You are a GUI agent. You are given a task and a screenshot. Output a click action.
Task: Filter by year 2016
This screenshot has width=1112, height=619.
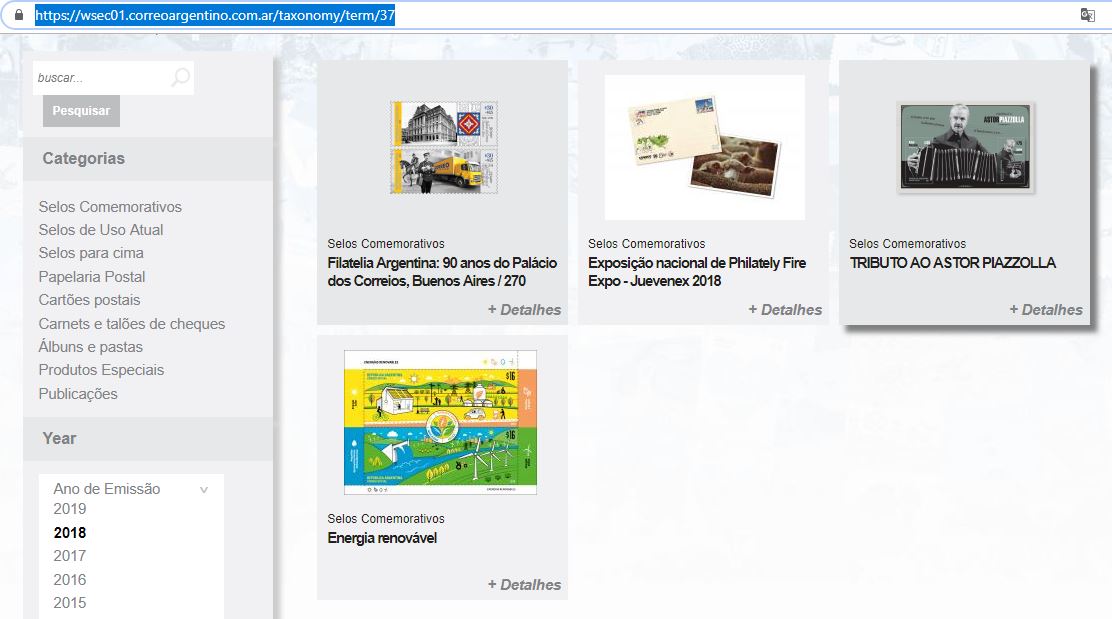[x=70, y=579]
